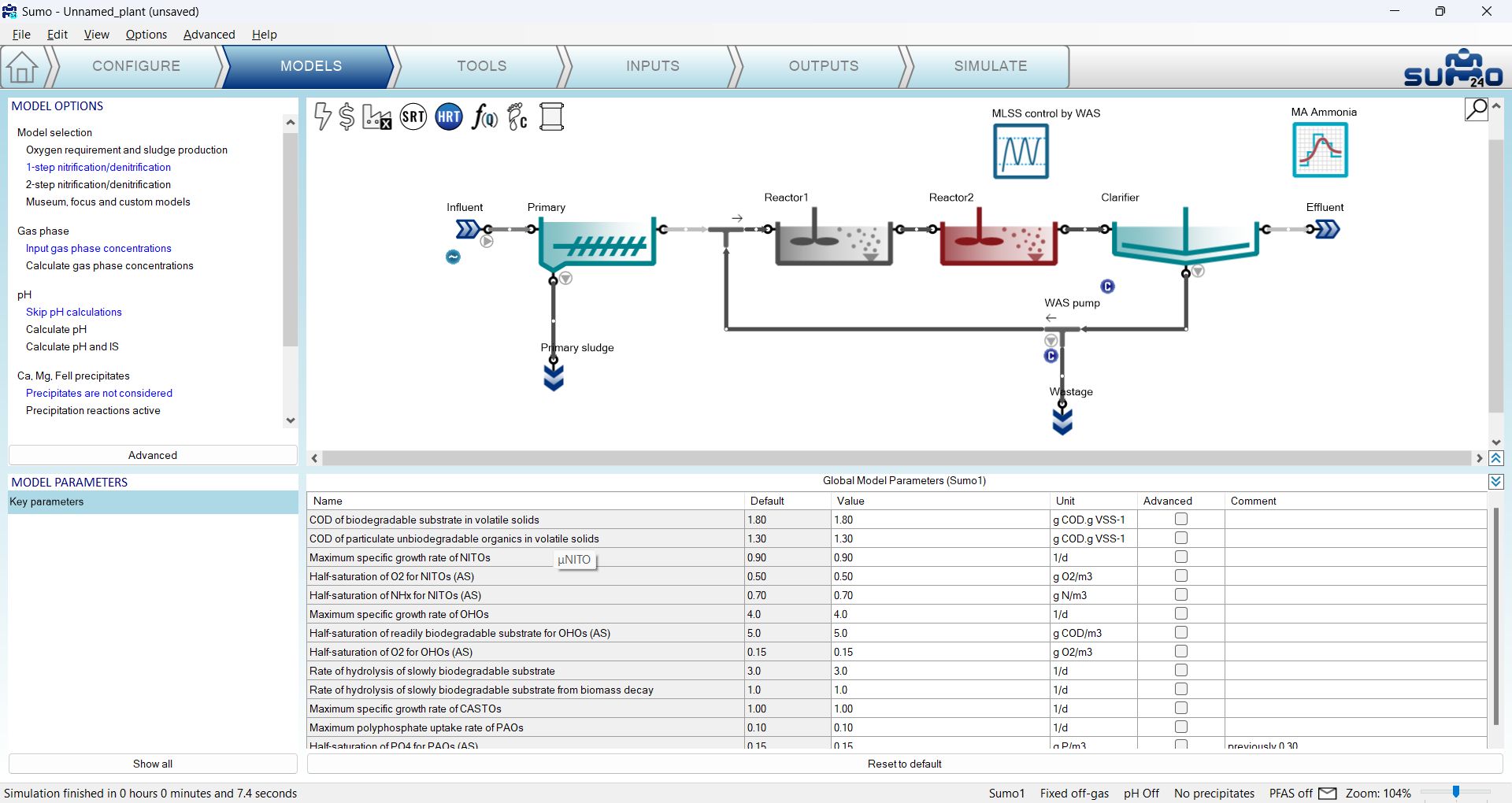This screenshot has height=803, width=1512.
Task: Select the Effluent outlet icon
Action: 1328,229
